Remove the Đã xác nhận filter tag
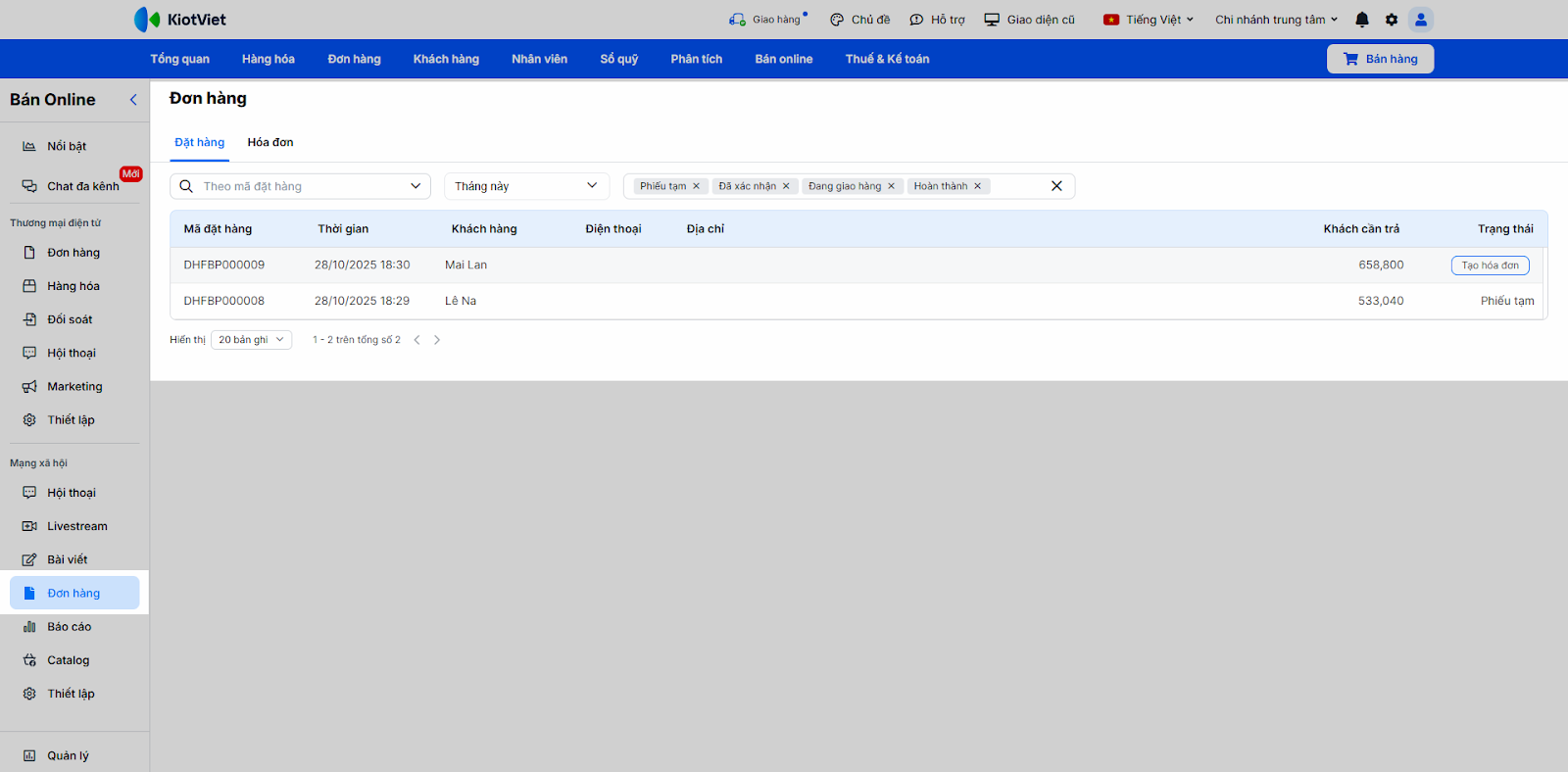This screenshot has height=772, width=1568. [x=786, y=186]
